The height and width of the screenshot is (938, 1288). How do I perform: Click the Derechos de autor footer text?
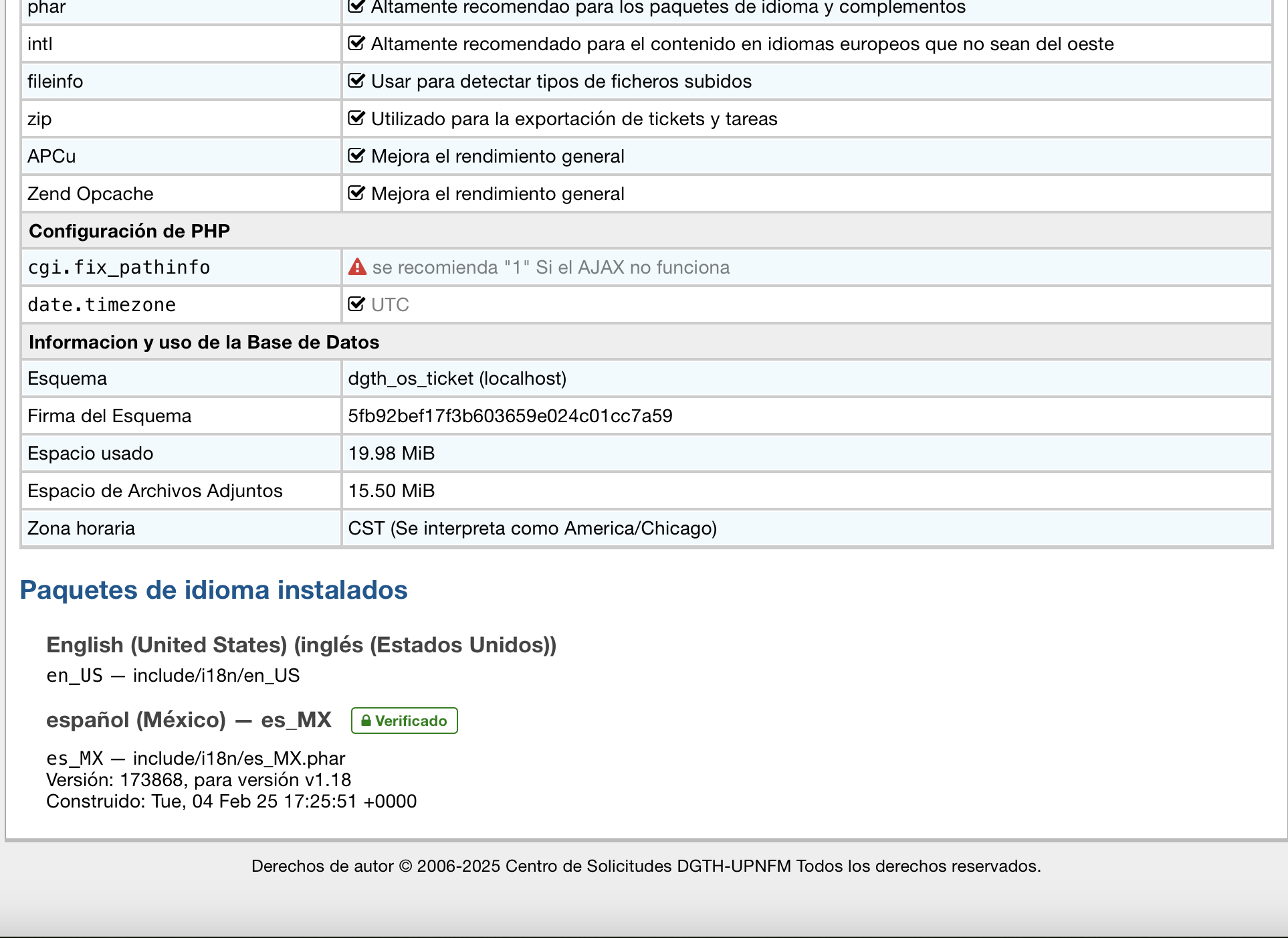coord(645,866)
